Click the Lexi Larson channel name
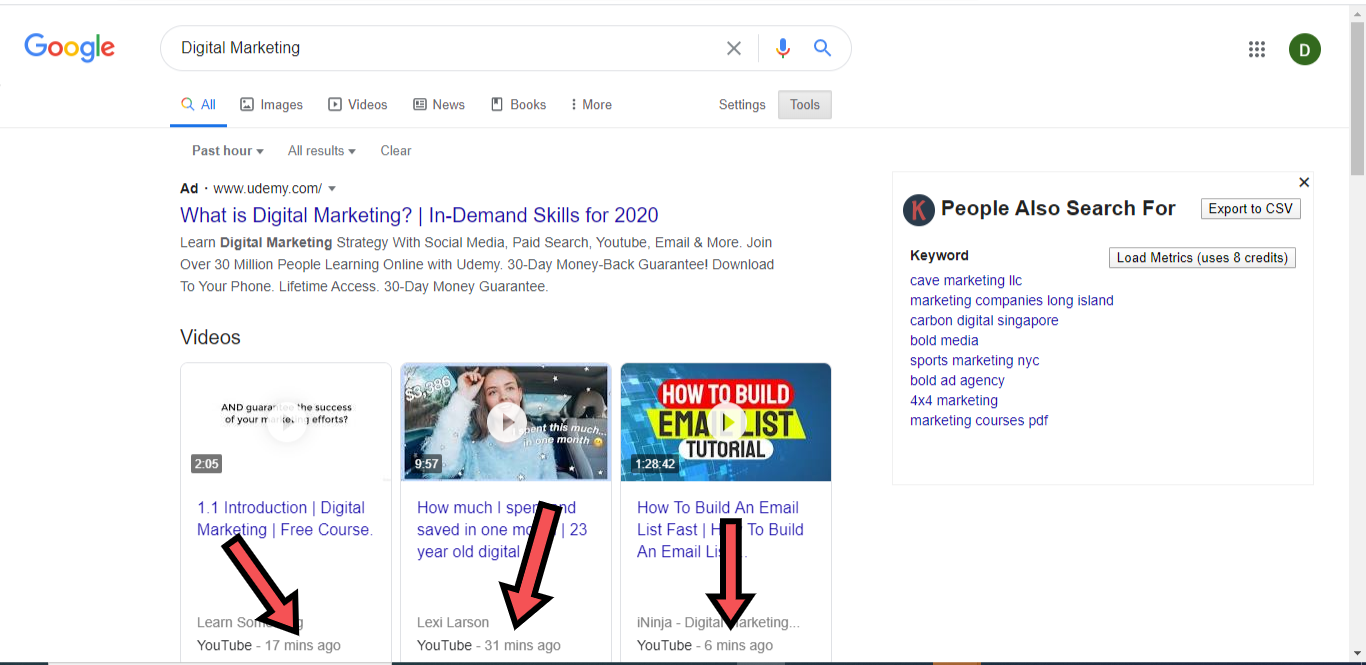 [453, 623]
